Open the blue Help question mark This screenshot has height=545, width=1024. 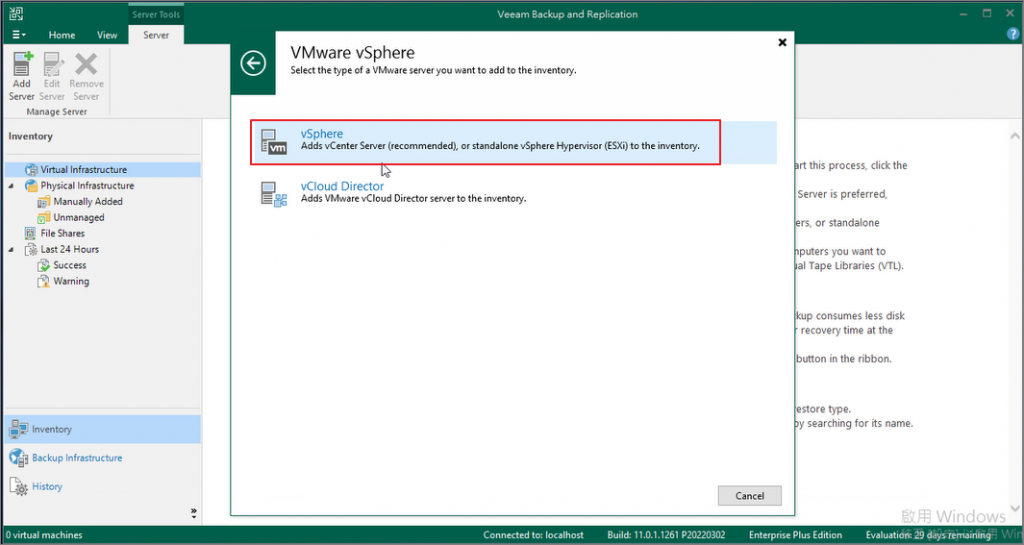(1013, 35)
